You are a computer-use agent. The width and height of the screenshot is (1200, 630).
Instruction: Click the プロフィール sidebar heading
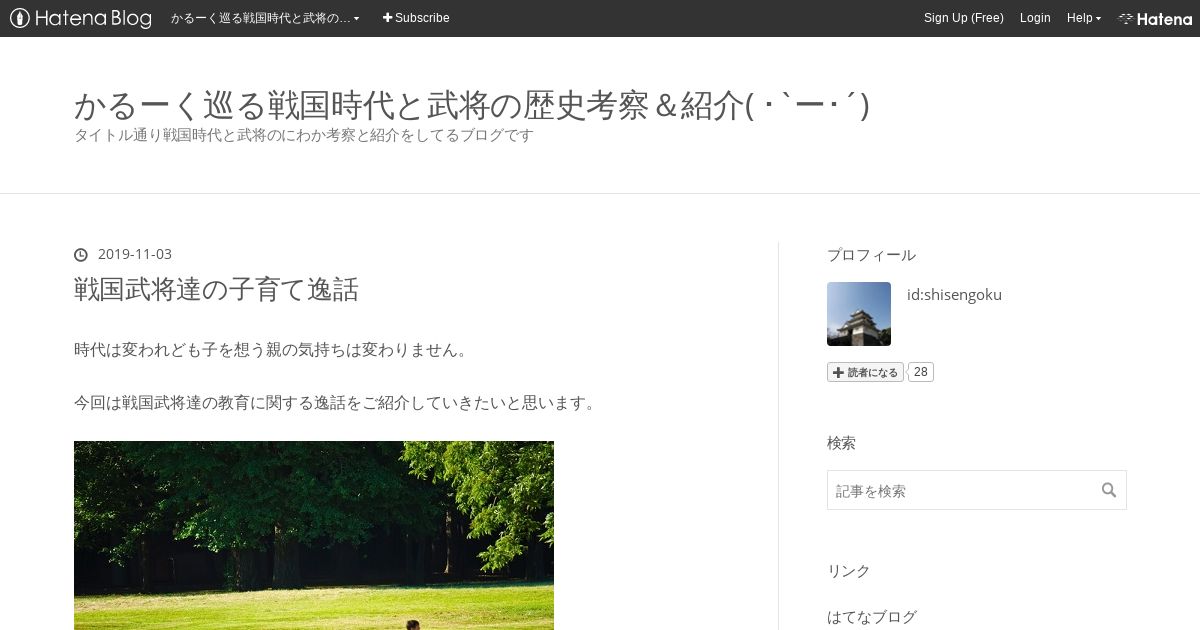click(871, 255)
